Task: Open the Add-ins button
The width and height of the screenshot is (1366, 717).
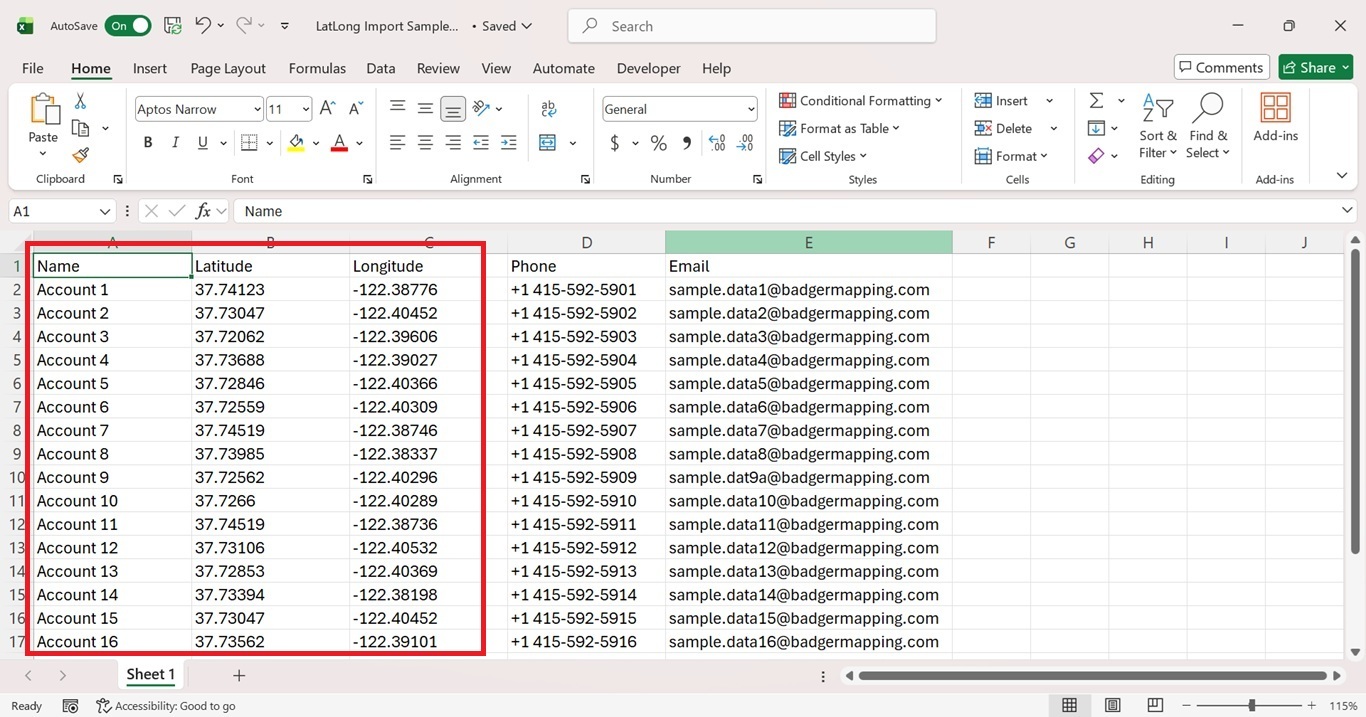Action: (x=1275, y=118)
